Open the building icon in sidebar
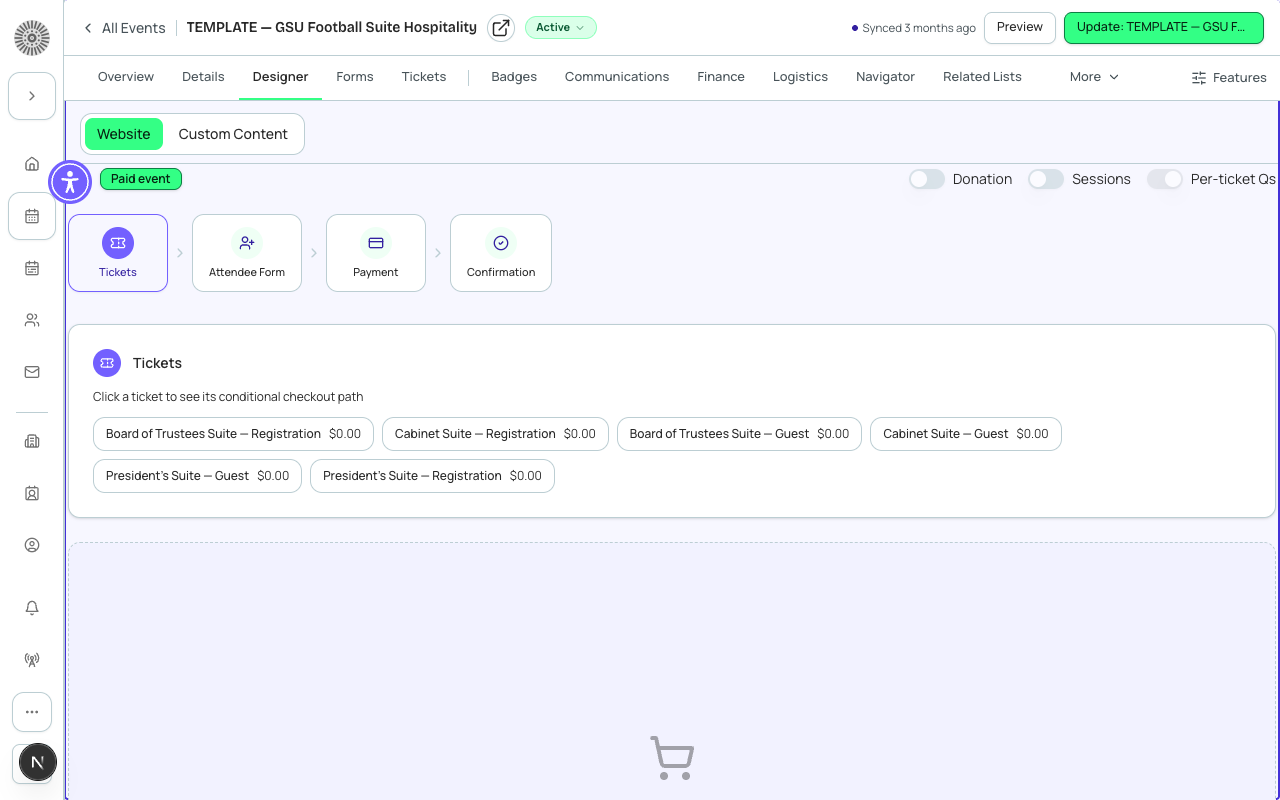Image resolution: width=1280 pixels, height=800 pixels. [x=32, y=441]
